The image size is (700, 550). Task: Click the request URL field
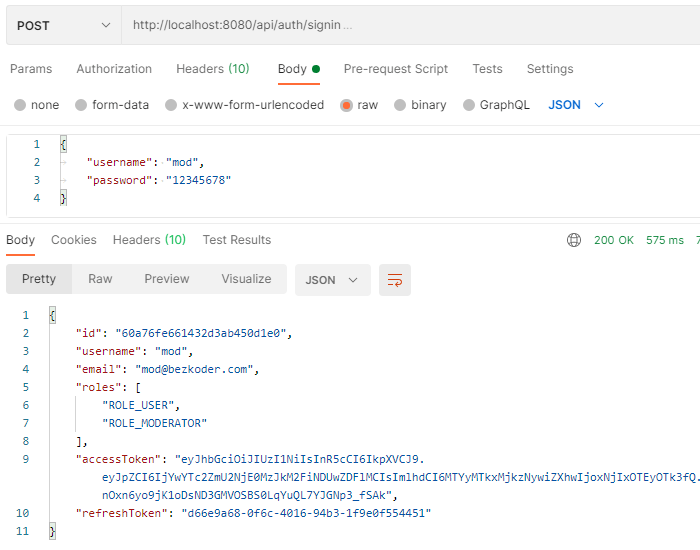411,25
